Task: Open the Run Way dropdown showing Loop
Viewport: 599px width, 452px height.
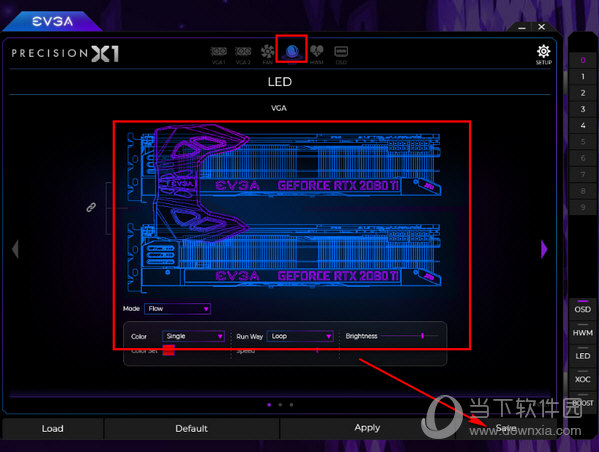Action: coord(300,336)
